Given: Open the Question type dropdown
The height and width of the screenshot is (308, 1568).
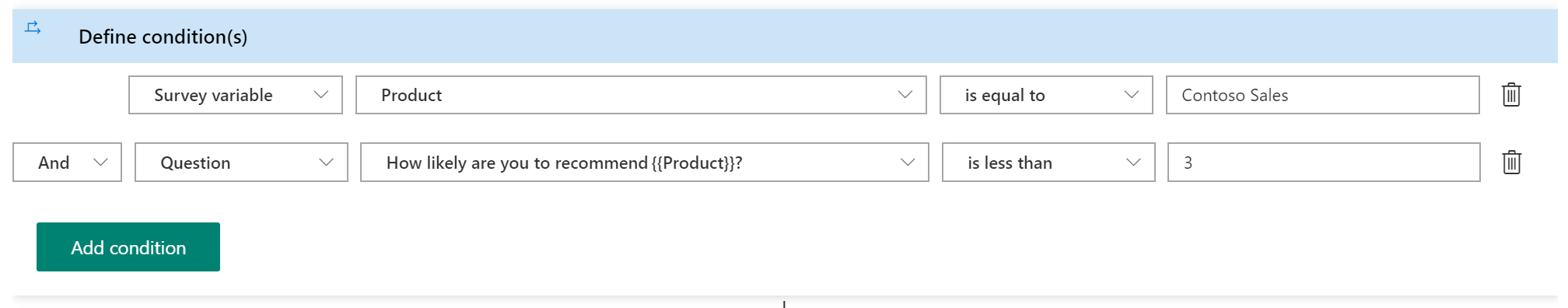Looking at the screenshot, I should point(241,163).
